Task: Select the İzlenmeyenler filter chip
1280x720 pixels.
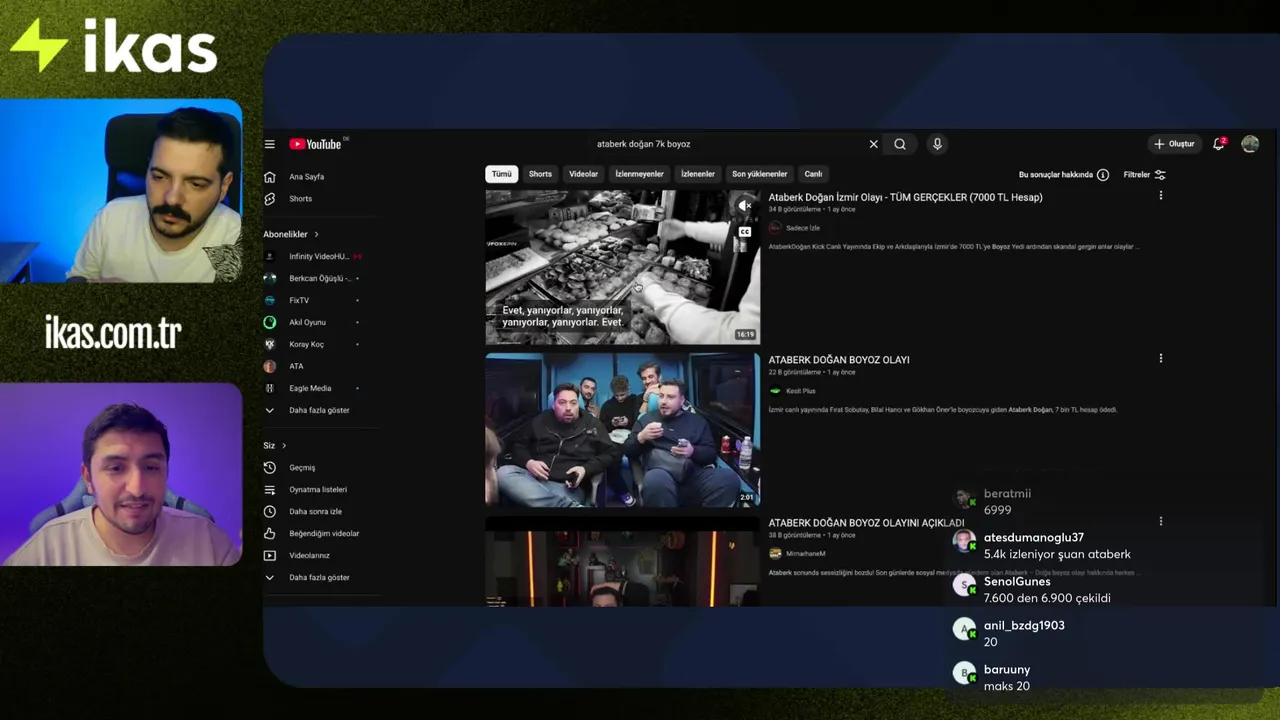Action: (x=639, y=174)
